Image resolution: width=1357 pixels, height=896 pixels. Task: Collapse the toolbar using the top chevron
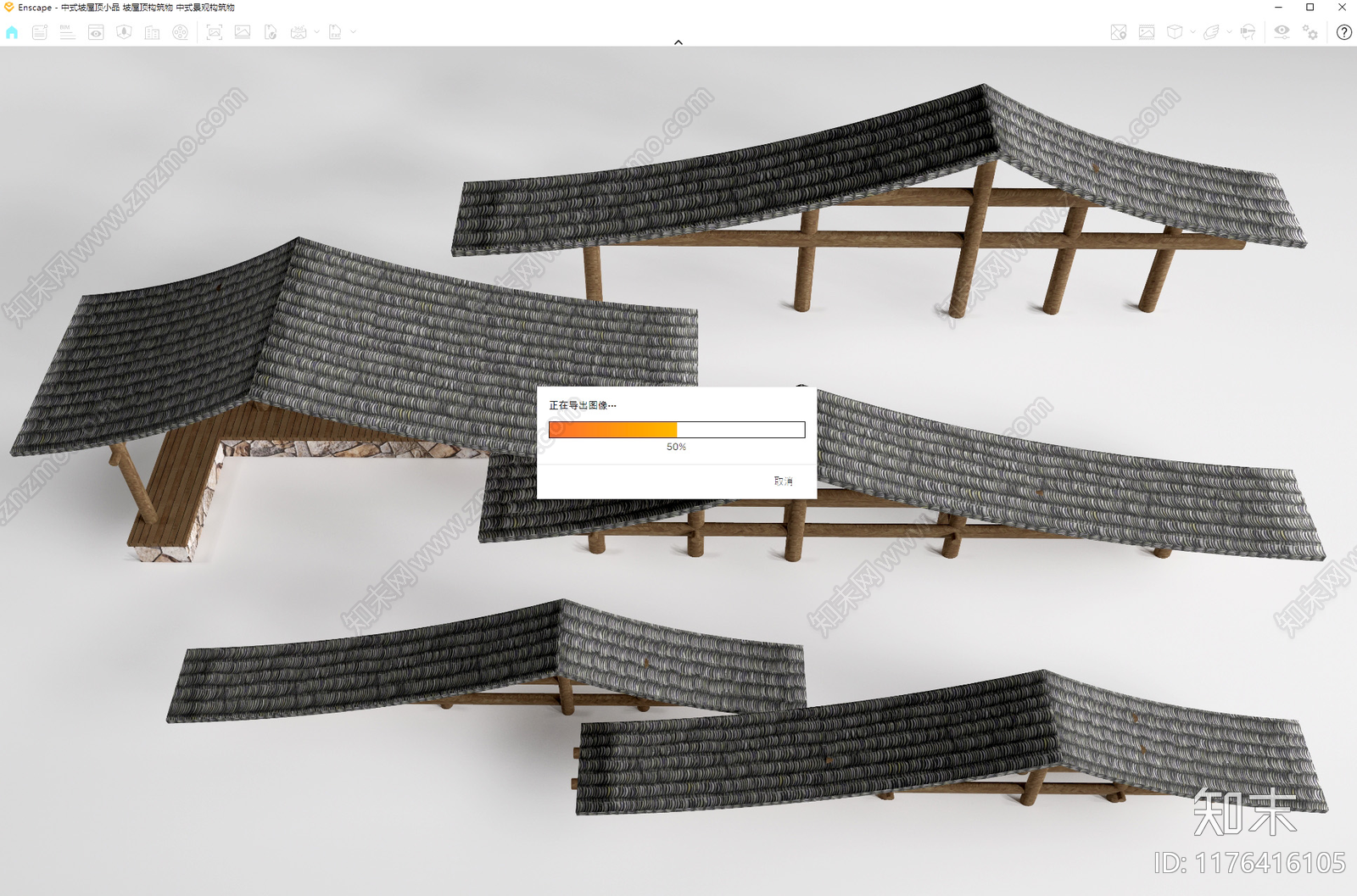(678, 42)
